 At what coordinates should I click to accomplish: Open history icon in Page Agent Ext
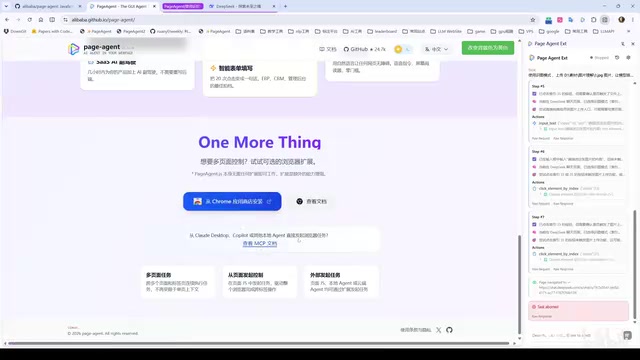click(617, 58)
